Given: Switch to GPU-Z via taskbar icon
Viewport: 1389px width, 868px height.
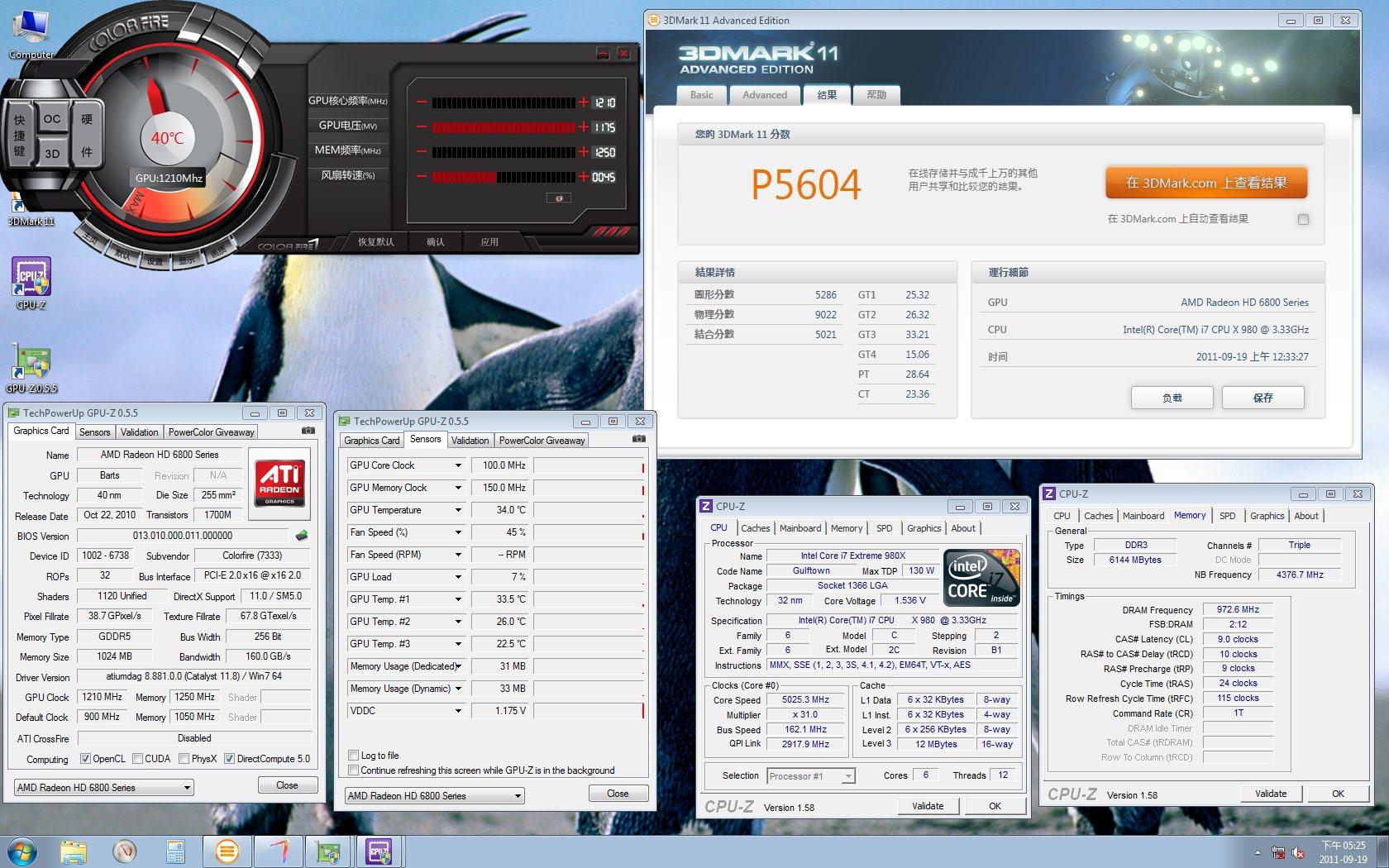Looking at the screenshot, I should coord(329,851).
